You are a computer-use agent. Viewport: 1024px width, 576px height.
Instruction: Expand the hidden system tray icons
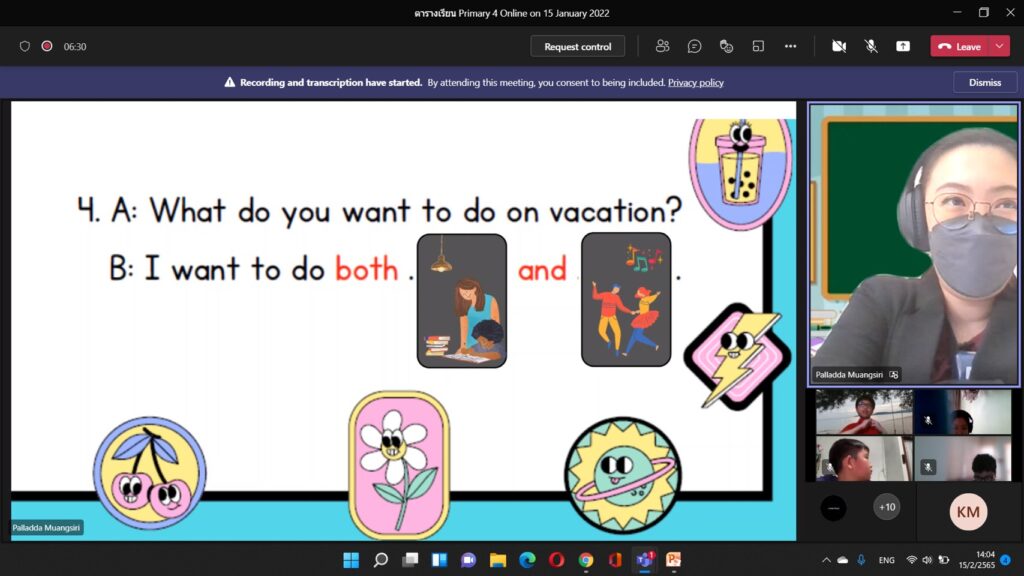pos(826,560)
